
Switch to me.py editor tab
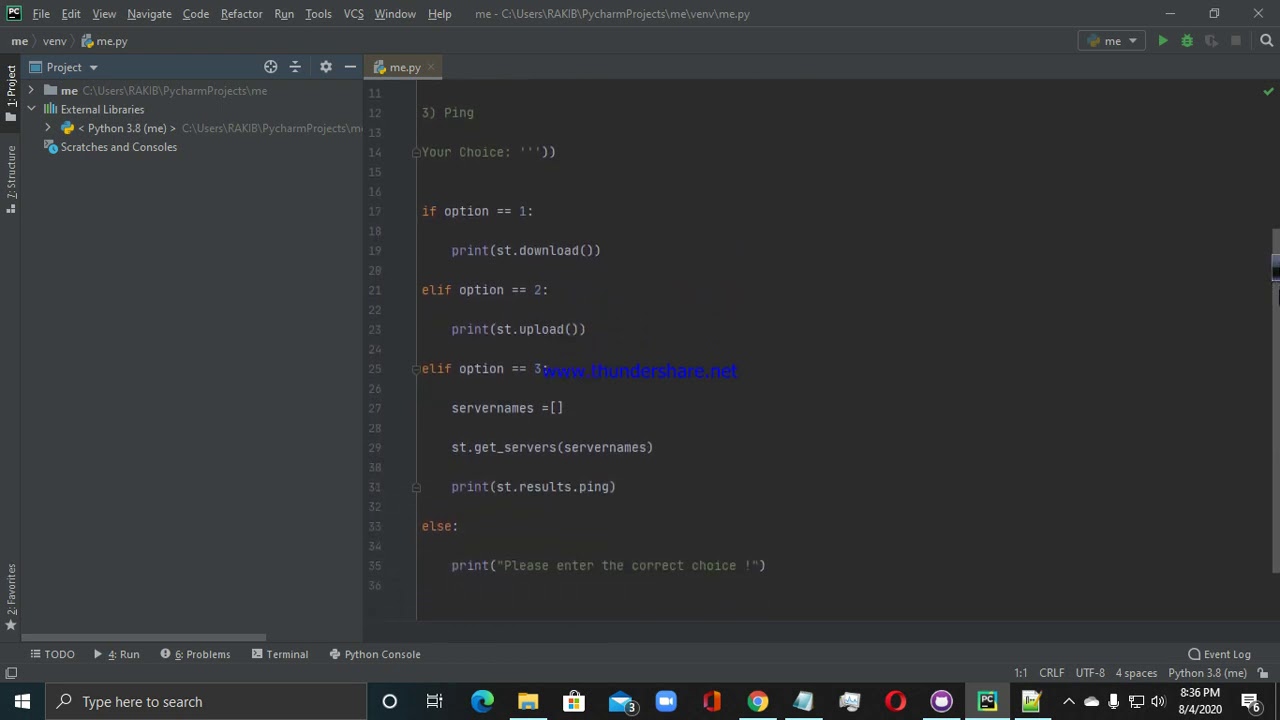(404, 68)
